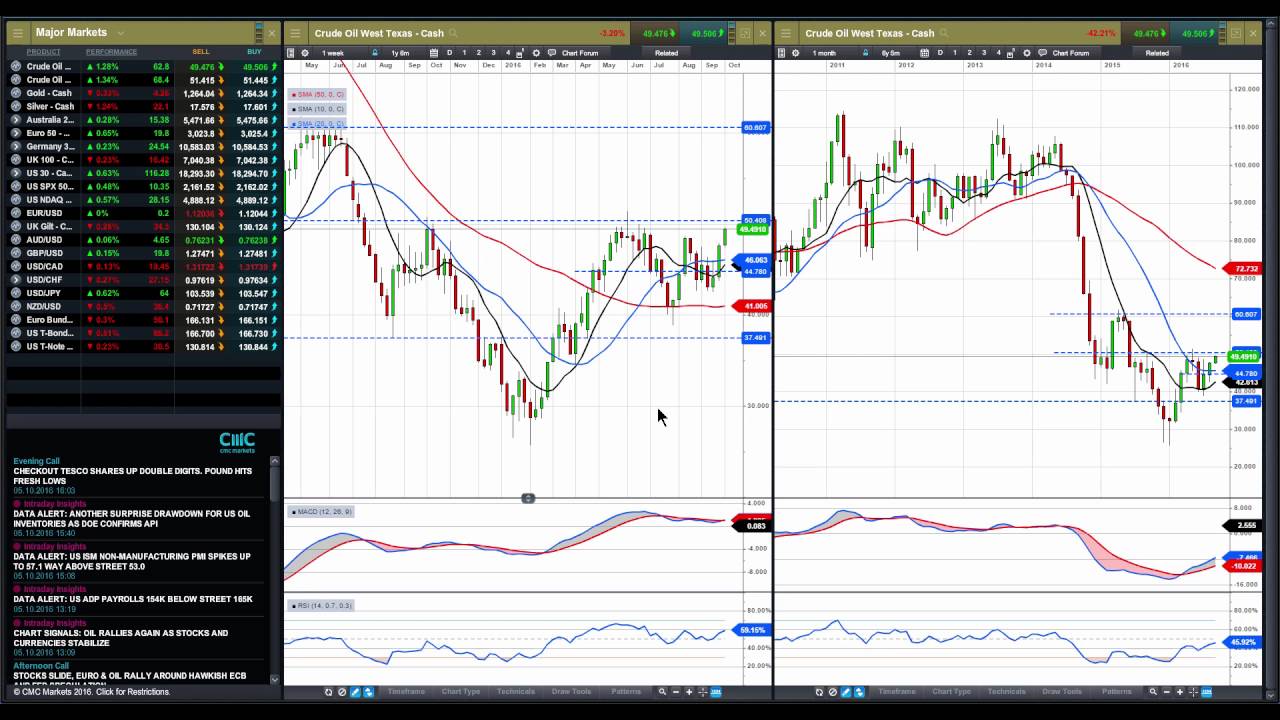
Task: Click chart icon beside Gold - Cash row
Action: [x=16, y=93]
